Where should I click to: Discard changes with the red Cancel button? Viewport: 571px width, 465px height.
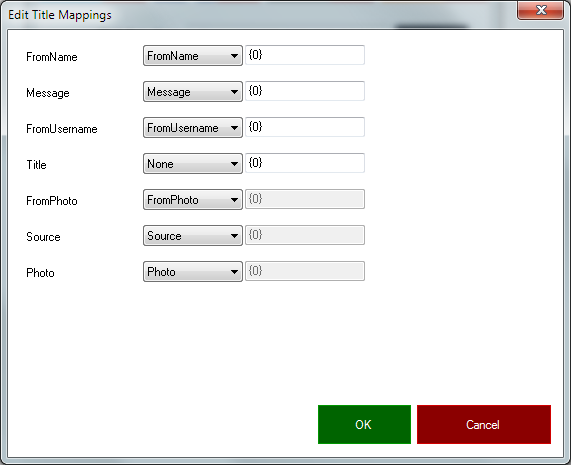[x=484, y=425]
